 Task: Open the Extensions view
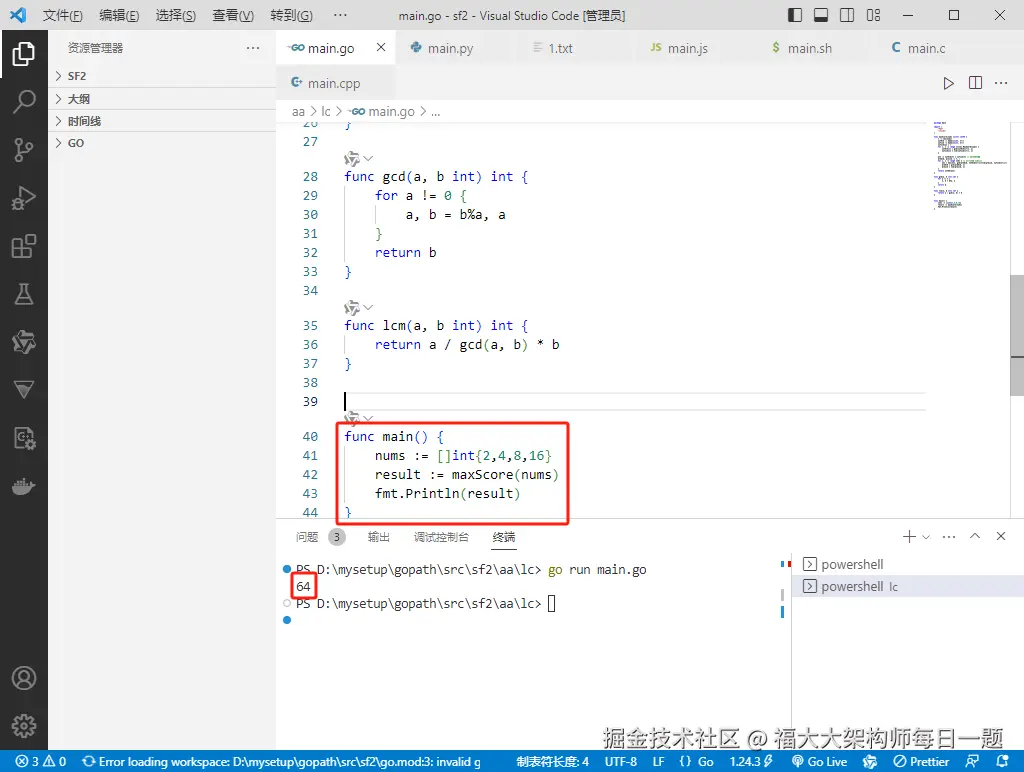(x=24, y=246)
